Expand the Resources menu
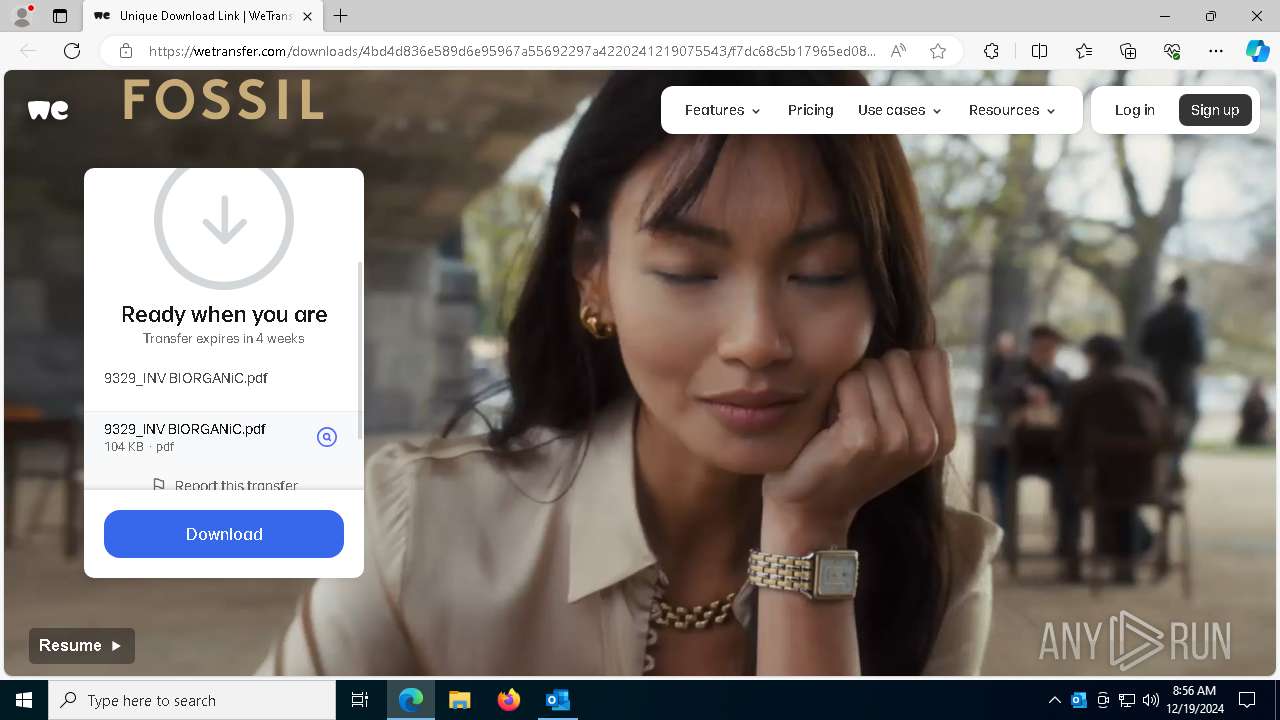 (x=1012, y=110)
